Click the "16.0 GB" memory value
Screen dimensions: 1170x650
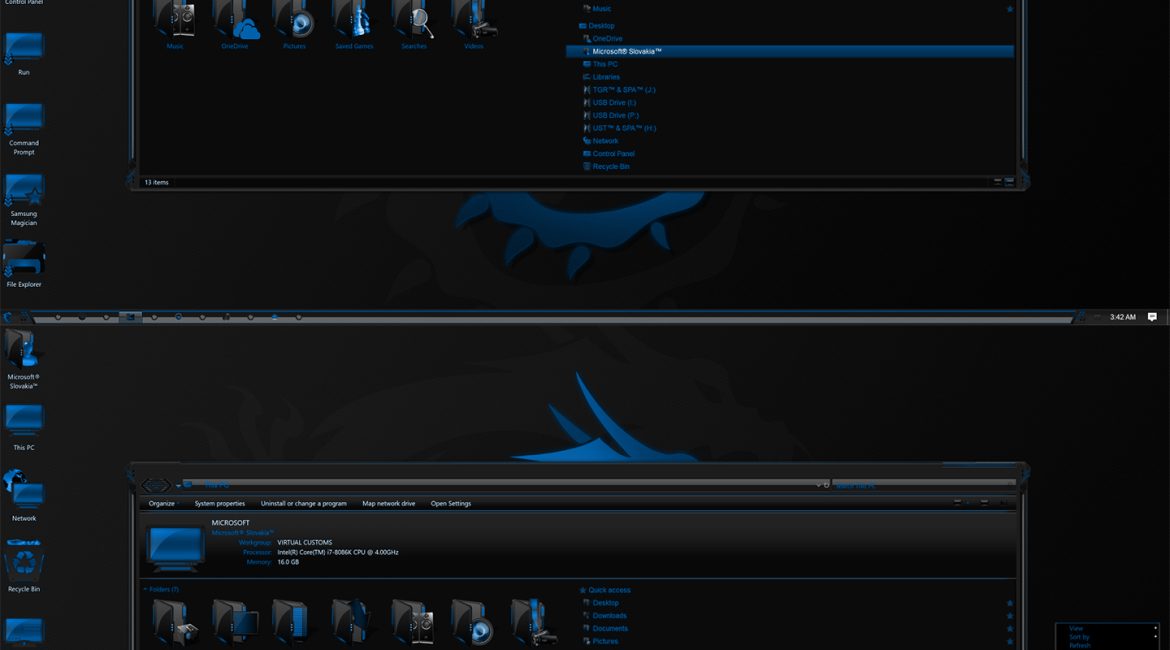point(288,562)
